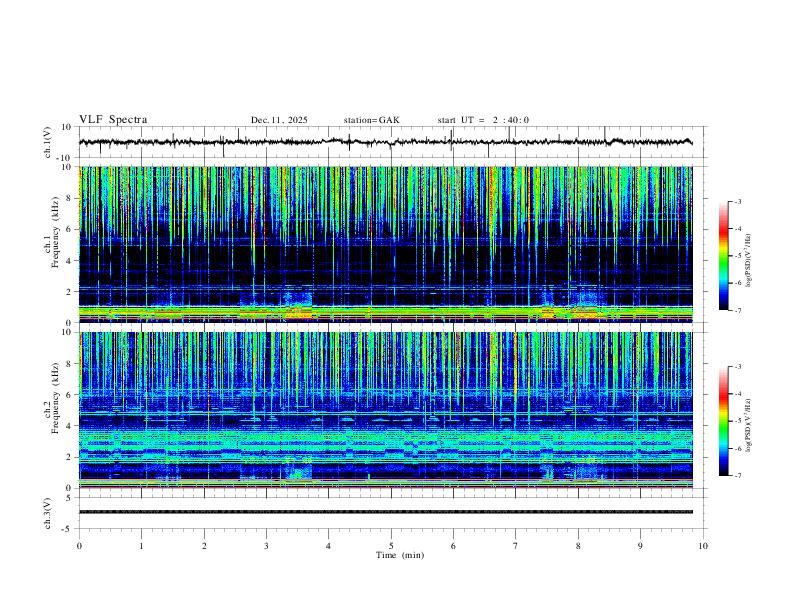The height and width of the screenshot is (612, 792).
Task: Click time axis tick label "3"
Action: [266, 546]
